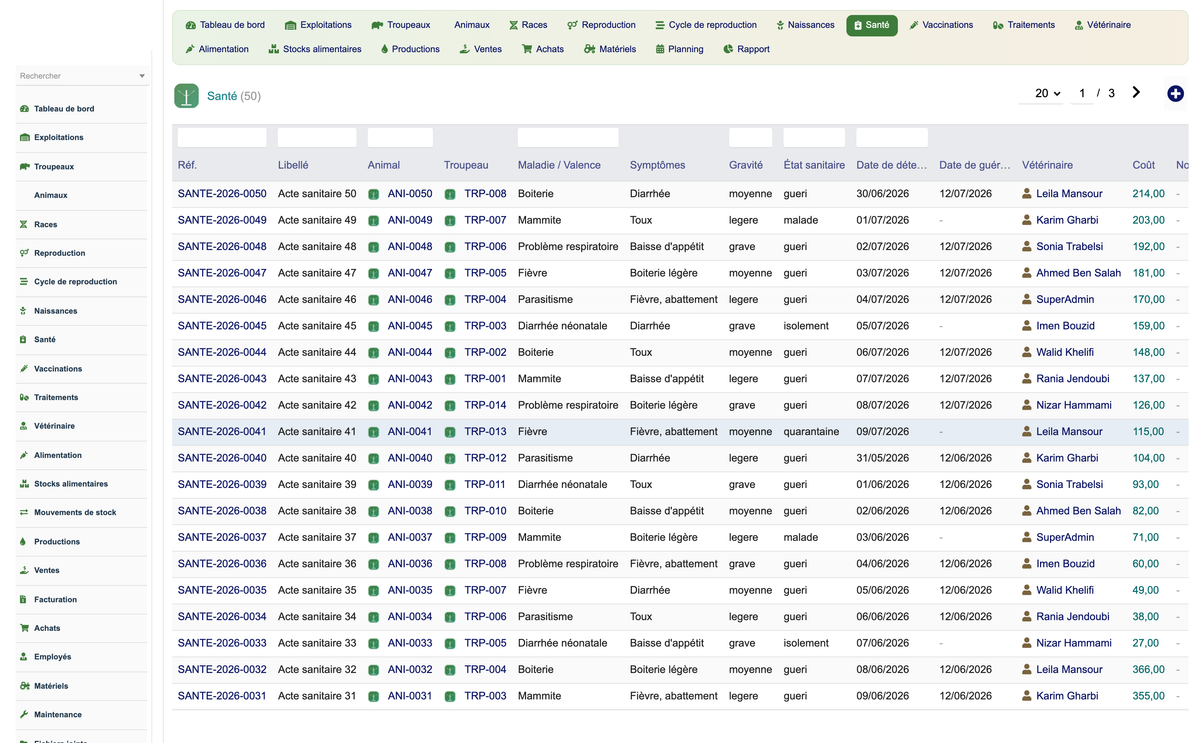Screen dimensions: 1200x743
Task: Click the Date de détection filter input
Action: (x=892, y=137)
